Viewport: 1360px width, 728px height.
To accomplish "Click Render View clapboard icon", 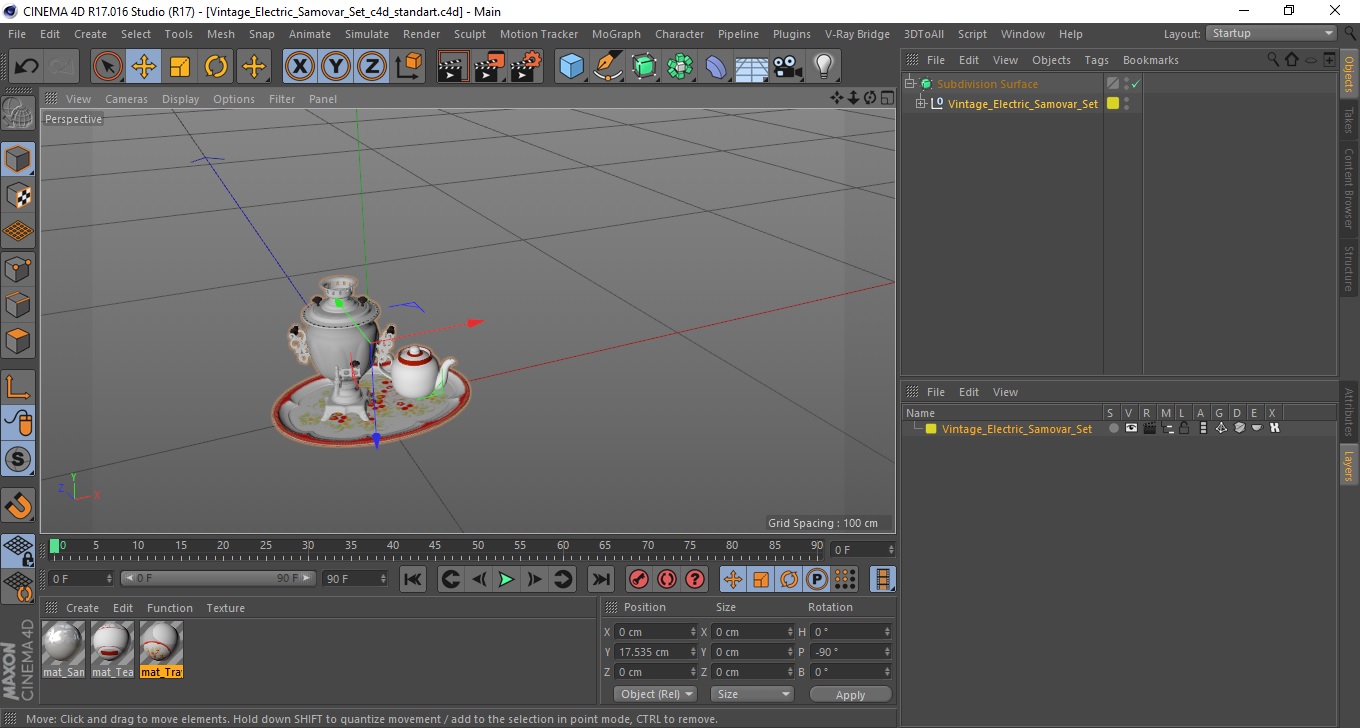I will coord(453,67).
